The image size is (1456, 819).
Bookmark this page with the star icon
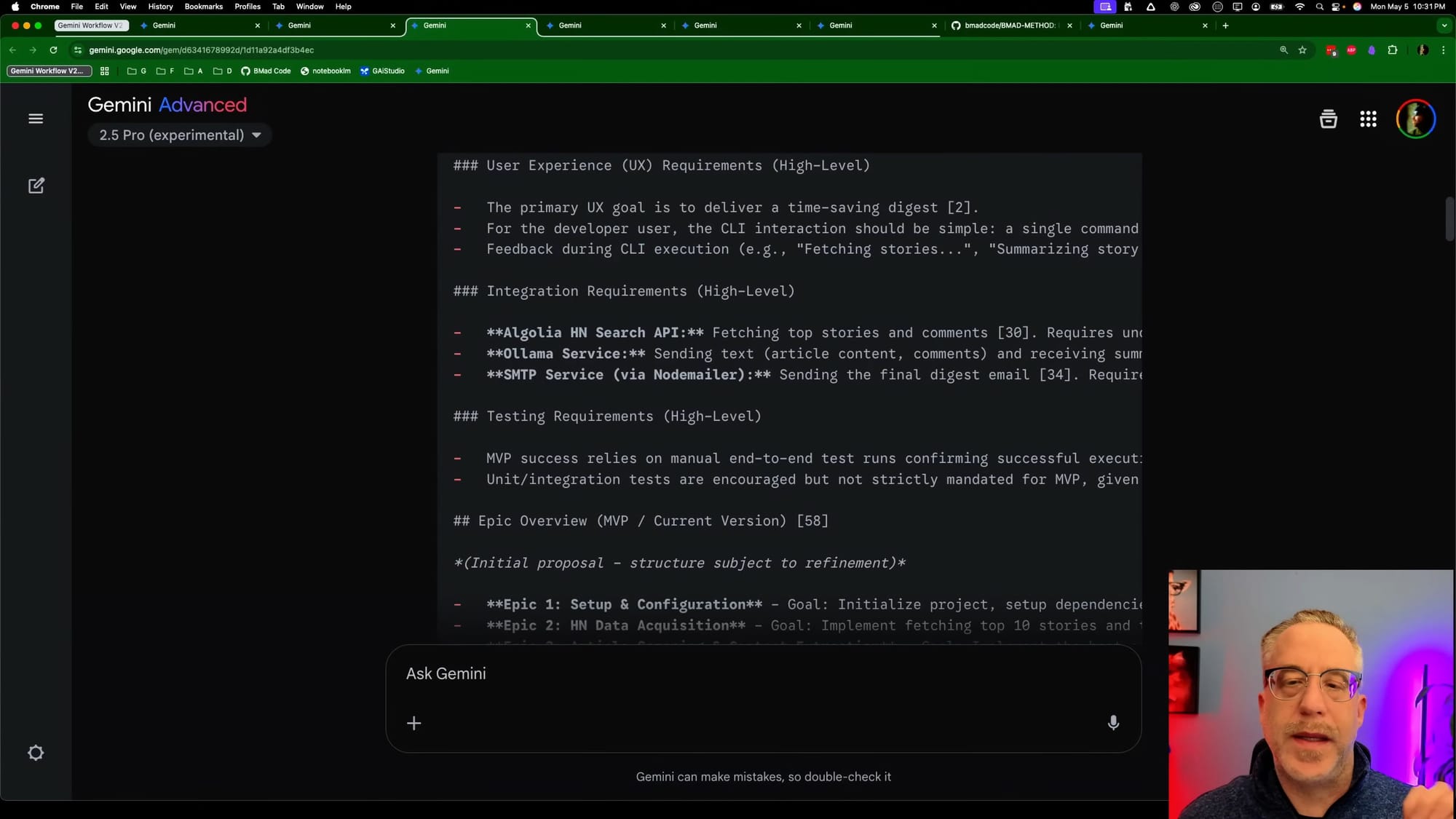pos(1302,50)
